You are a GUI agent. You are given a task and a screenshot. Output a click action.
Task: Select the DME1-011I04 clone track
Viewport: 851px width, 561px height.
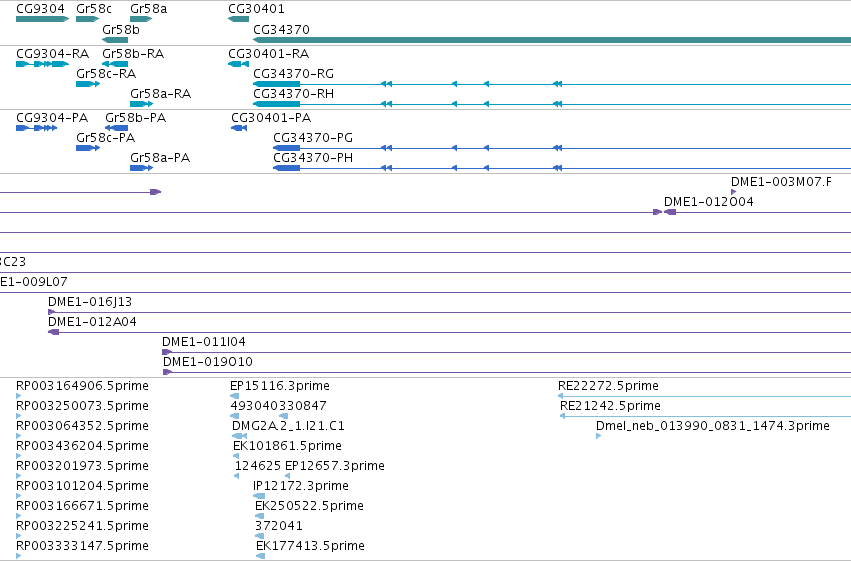click(x=507, y=352)
